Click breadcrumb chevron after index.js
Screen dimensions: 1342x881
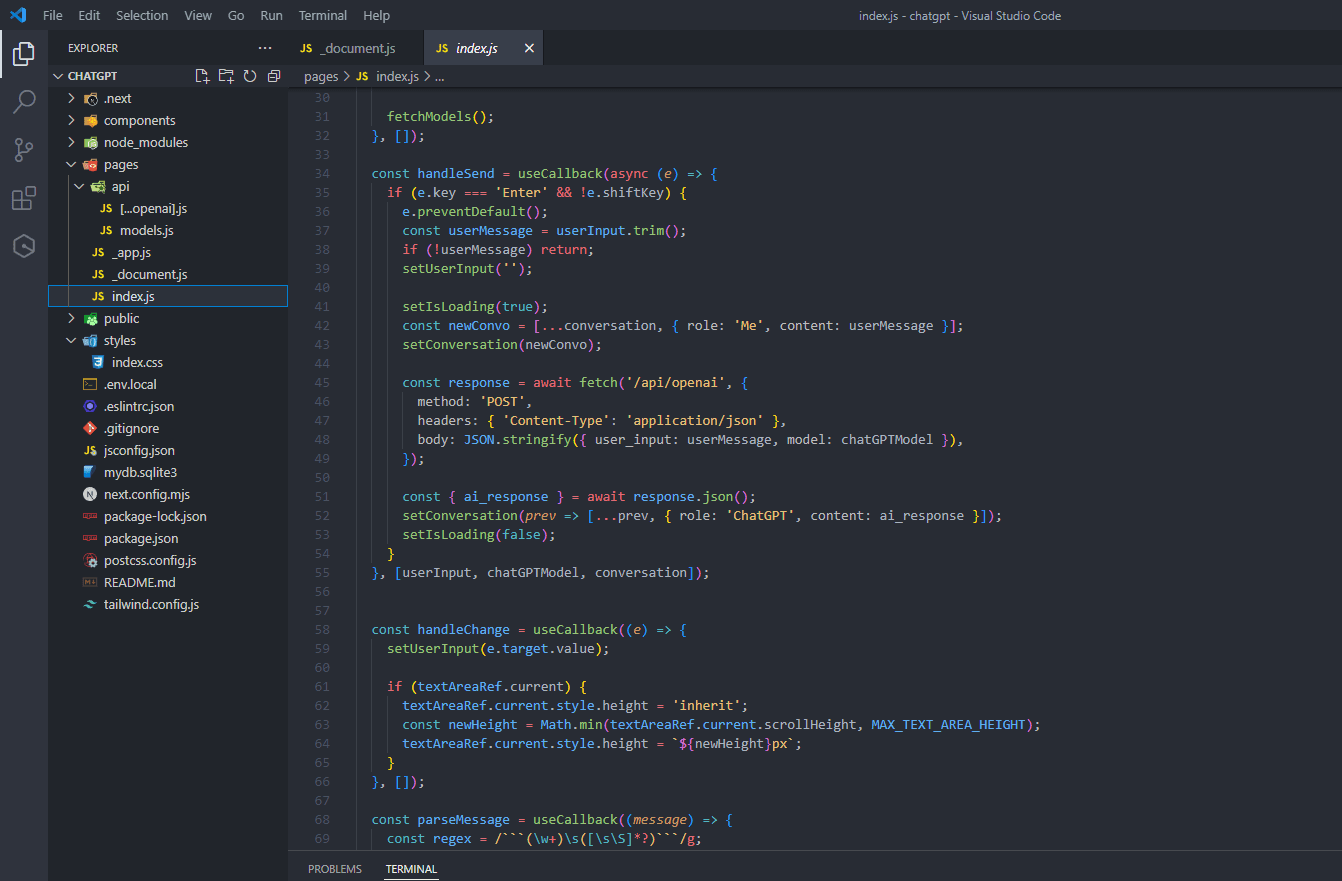(x=427, y=76)
